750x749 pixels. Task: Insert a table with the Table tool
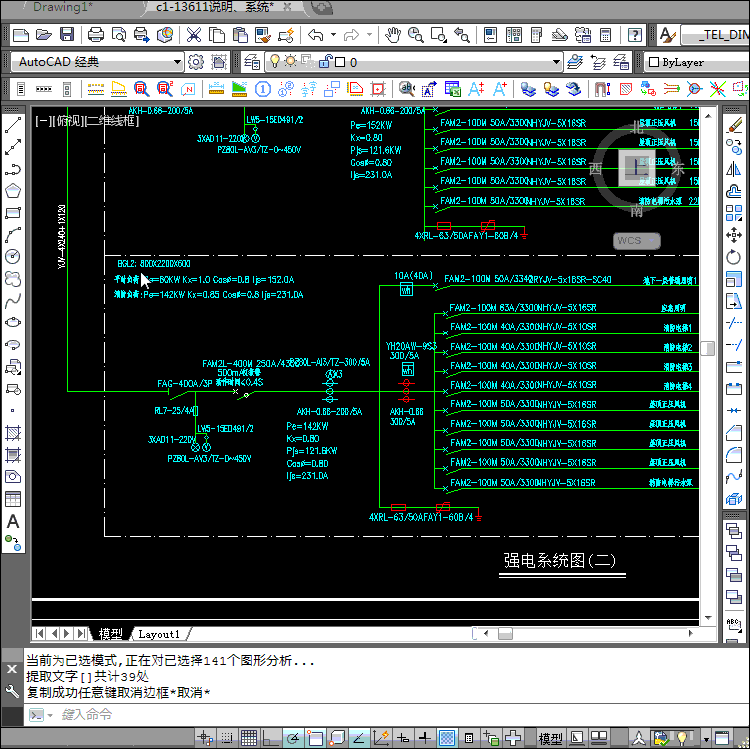(x=13, y=499)
